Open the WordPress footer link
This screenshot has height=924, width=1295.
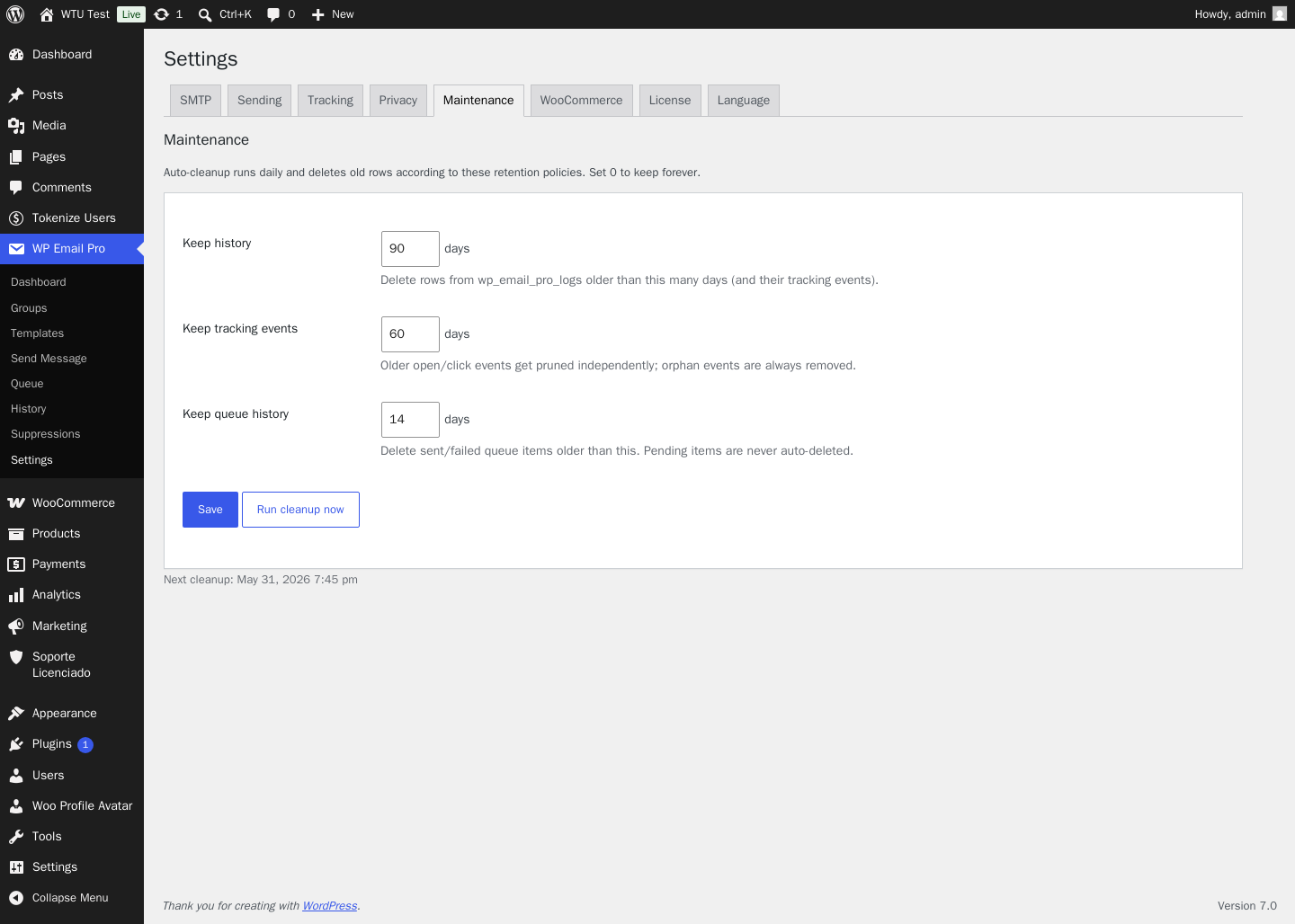coord(329,906)
